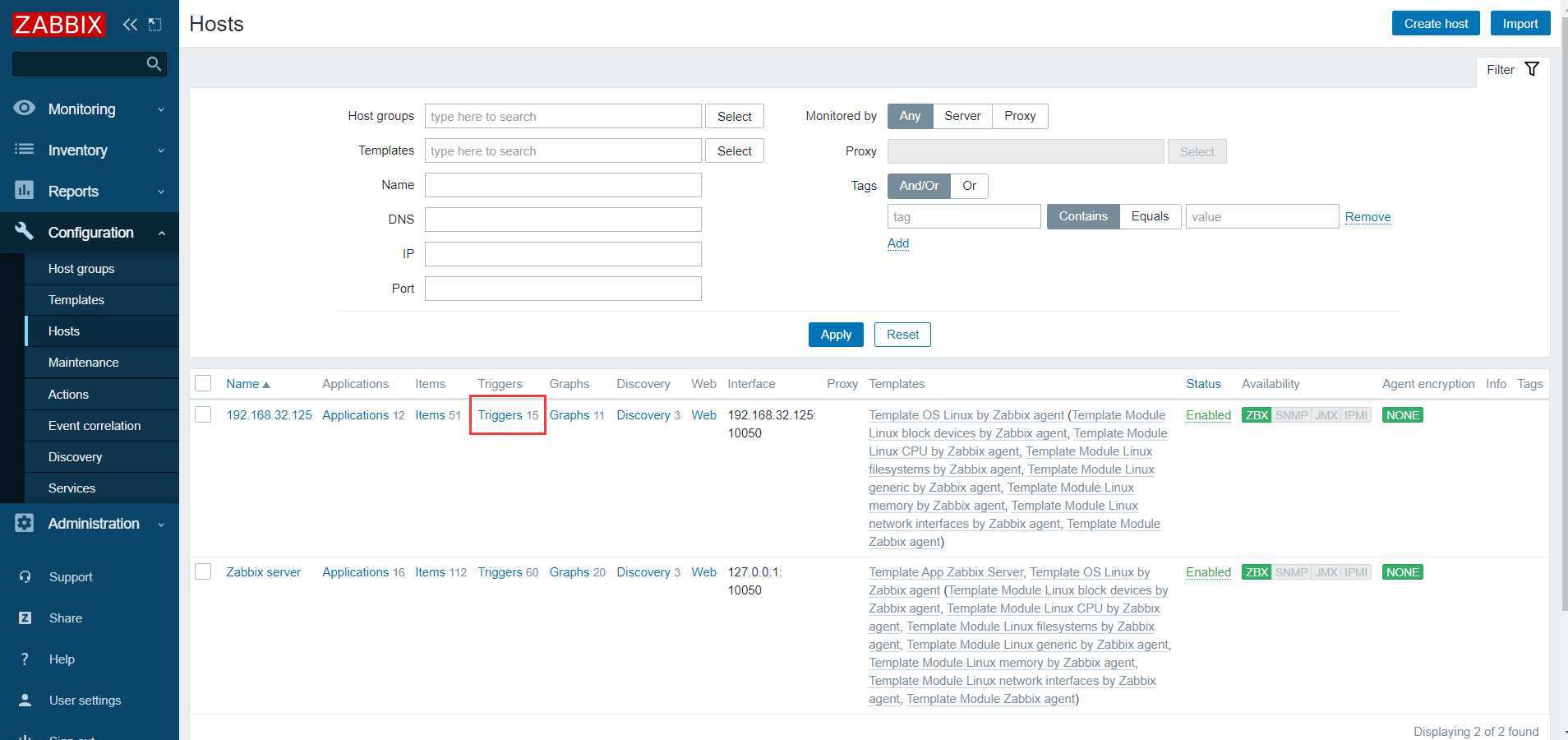Viewport: 1568px width, 740px height.
Task: Click the Administration gear icon
Action: 25,523
